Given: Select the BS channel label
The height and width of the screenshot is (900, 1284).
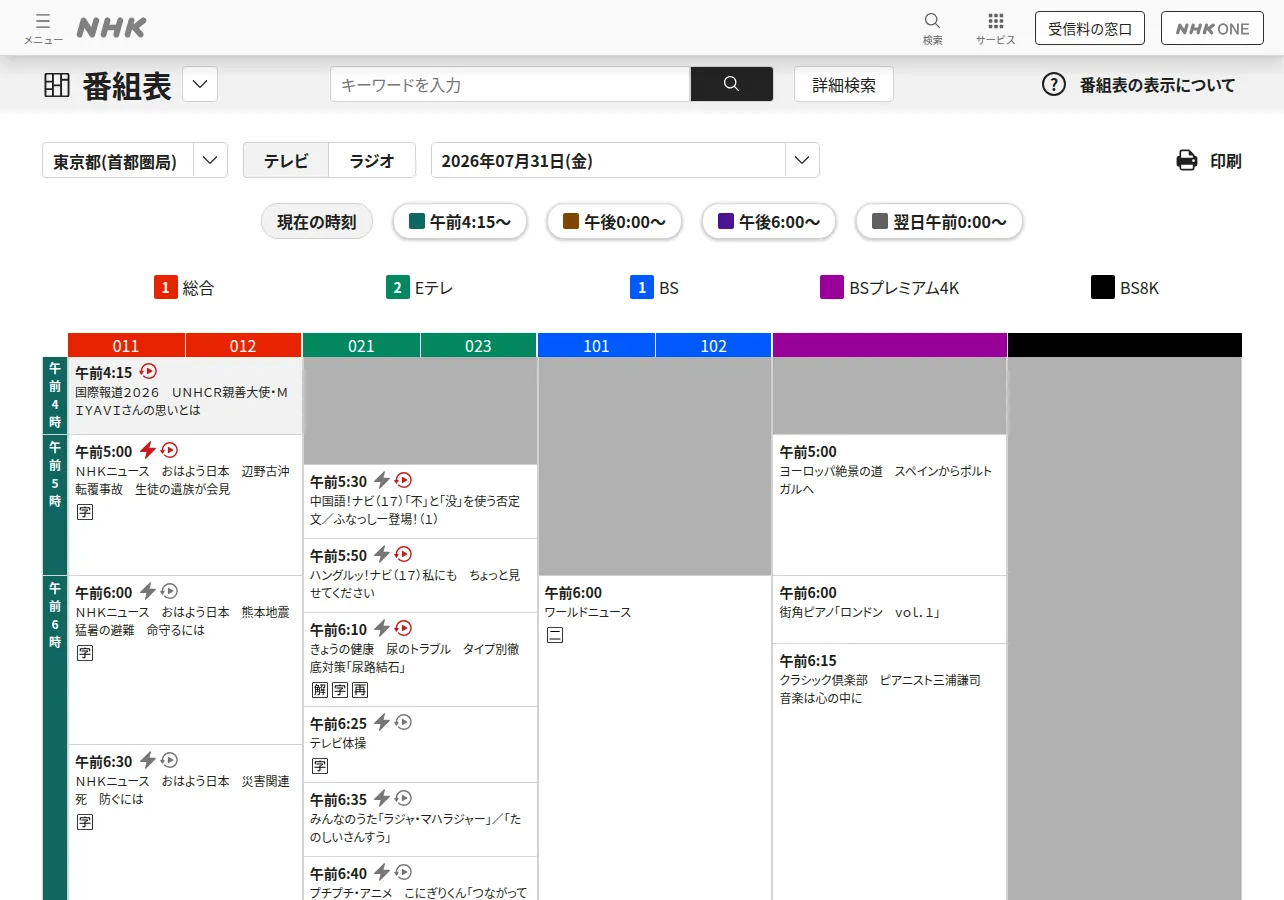Looking at the screenshot, I should [x=654, y=288].
